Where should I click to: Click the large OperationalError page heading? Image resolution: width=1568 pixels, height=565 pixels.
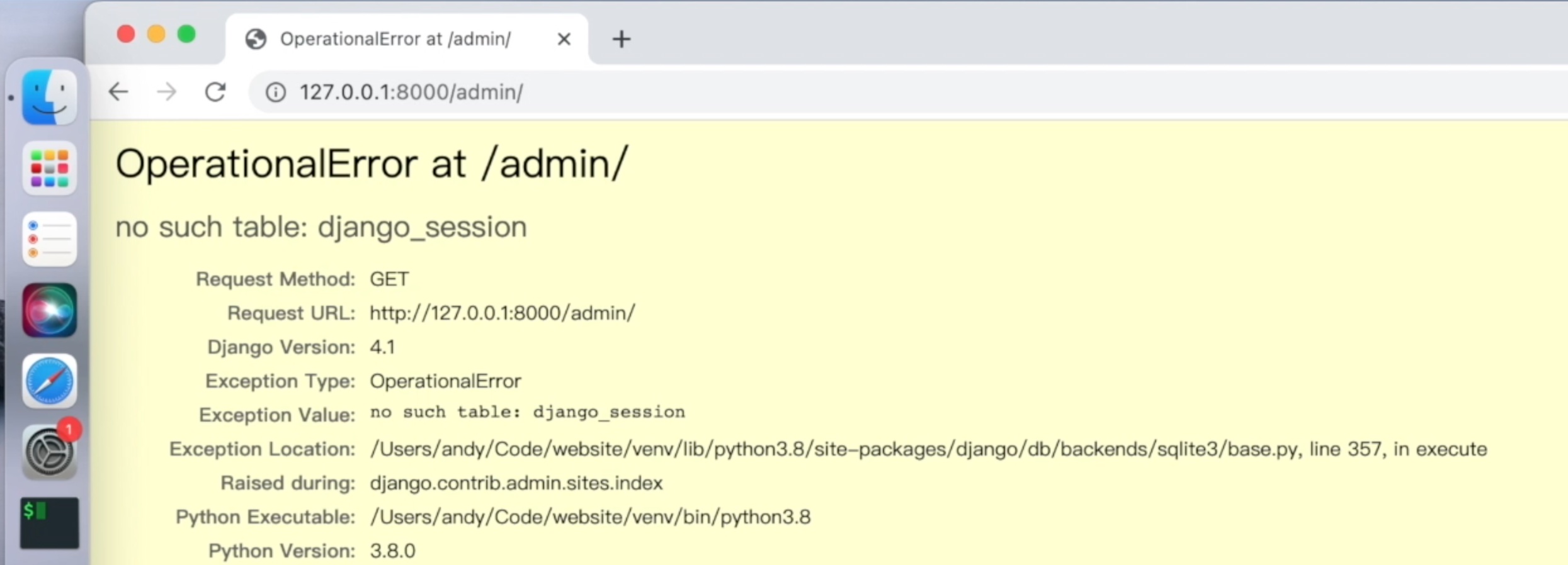coord(372,164)
